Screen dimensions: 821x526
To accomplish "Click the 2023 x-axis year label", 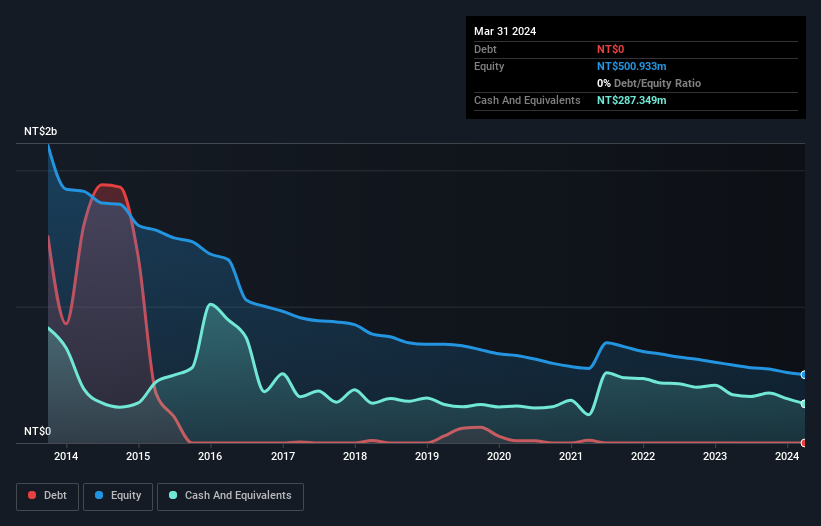I will [715, 456].
